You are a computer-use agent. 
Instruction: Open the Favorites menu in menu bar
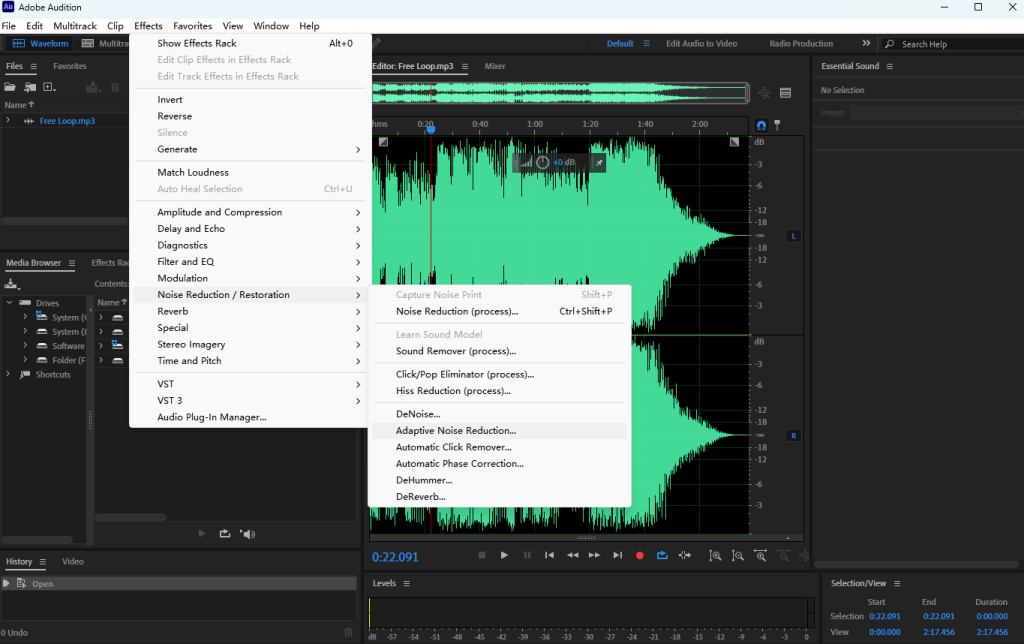click(x=193, y=26)
